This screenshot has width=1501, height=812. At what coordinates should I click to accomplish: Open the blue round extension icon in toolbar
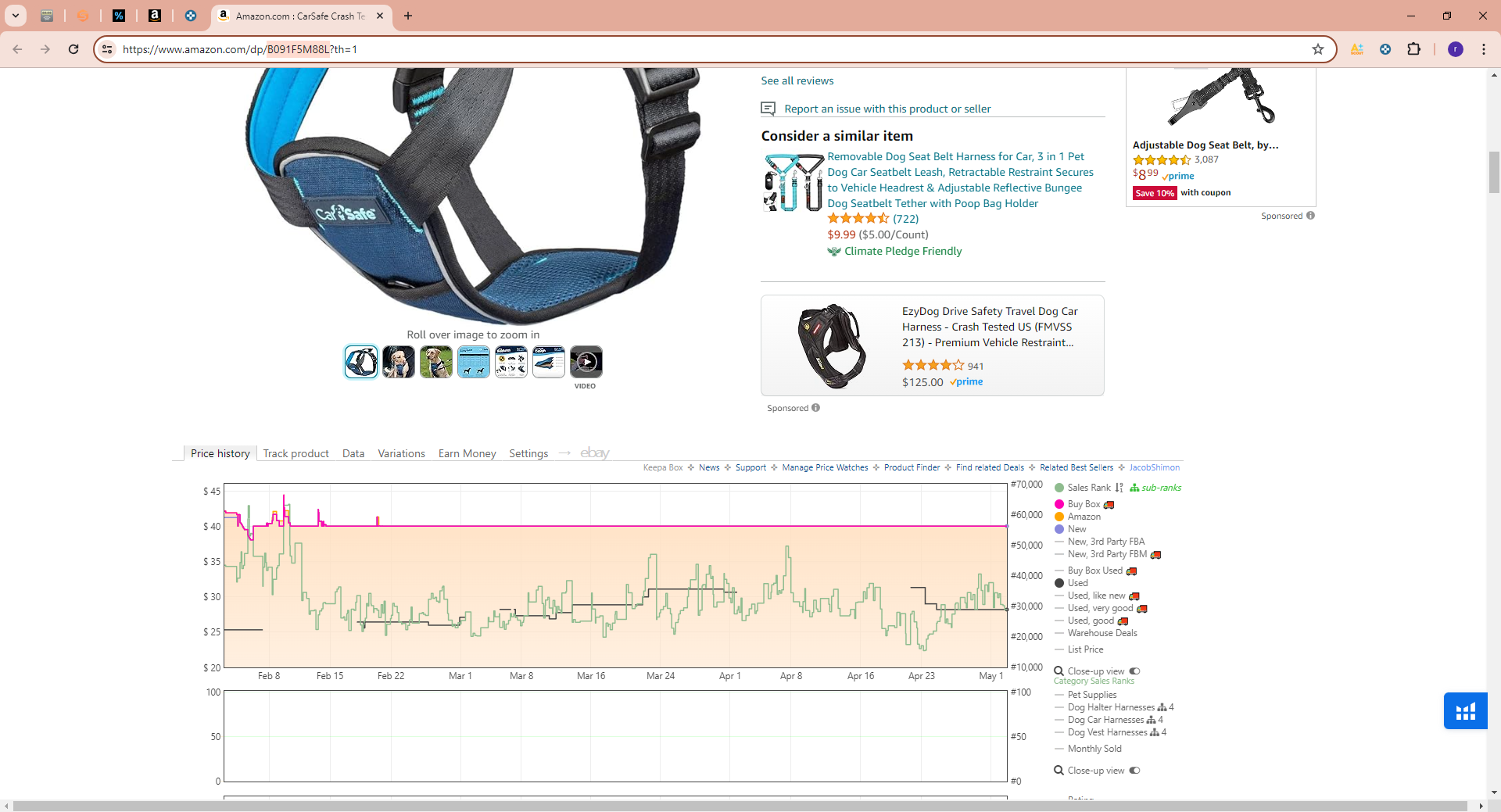[1385, 49]
